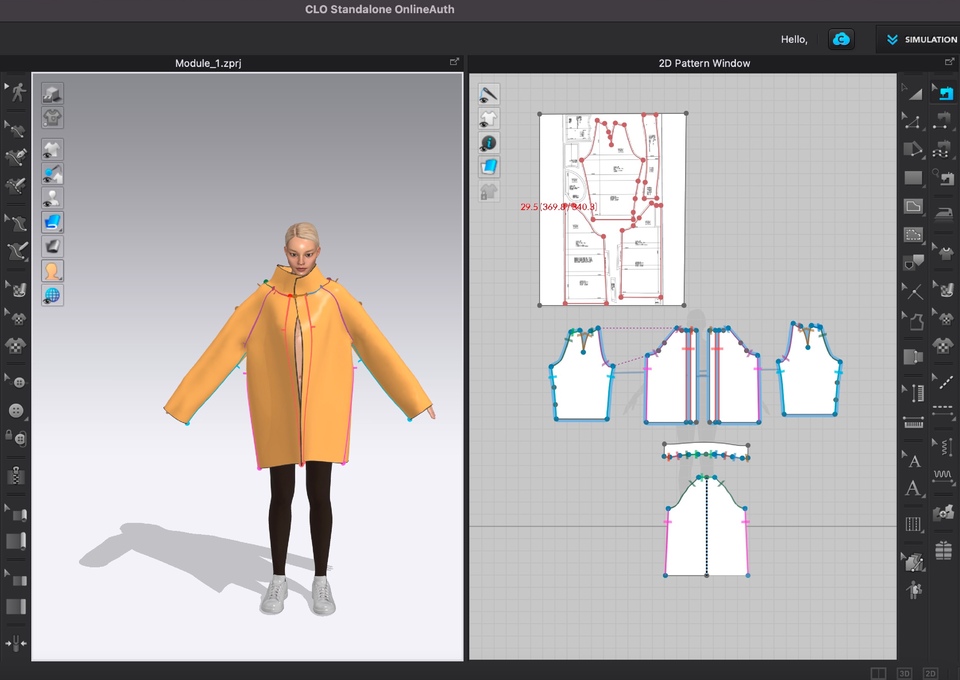The width and height of the screenshot is (960, 680).
Task: Expand the arrow beside the walking avatar tool
Action: tap(5, 88)
